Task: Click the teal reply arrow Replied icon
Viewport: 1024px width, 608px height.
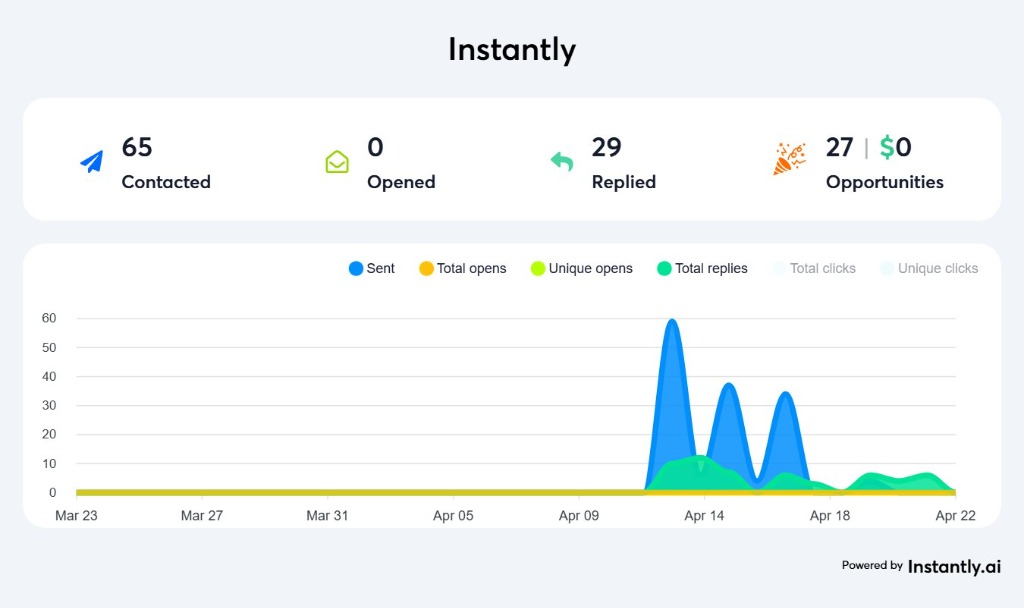Action: (x=563, y=162)
